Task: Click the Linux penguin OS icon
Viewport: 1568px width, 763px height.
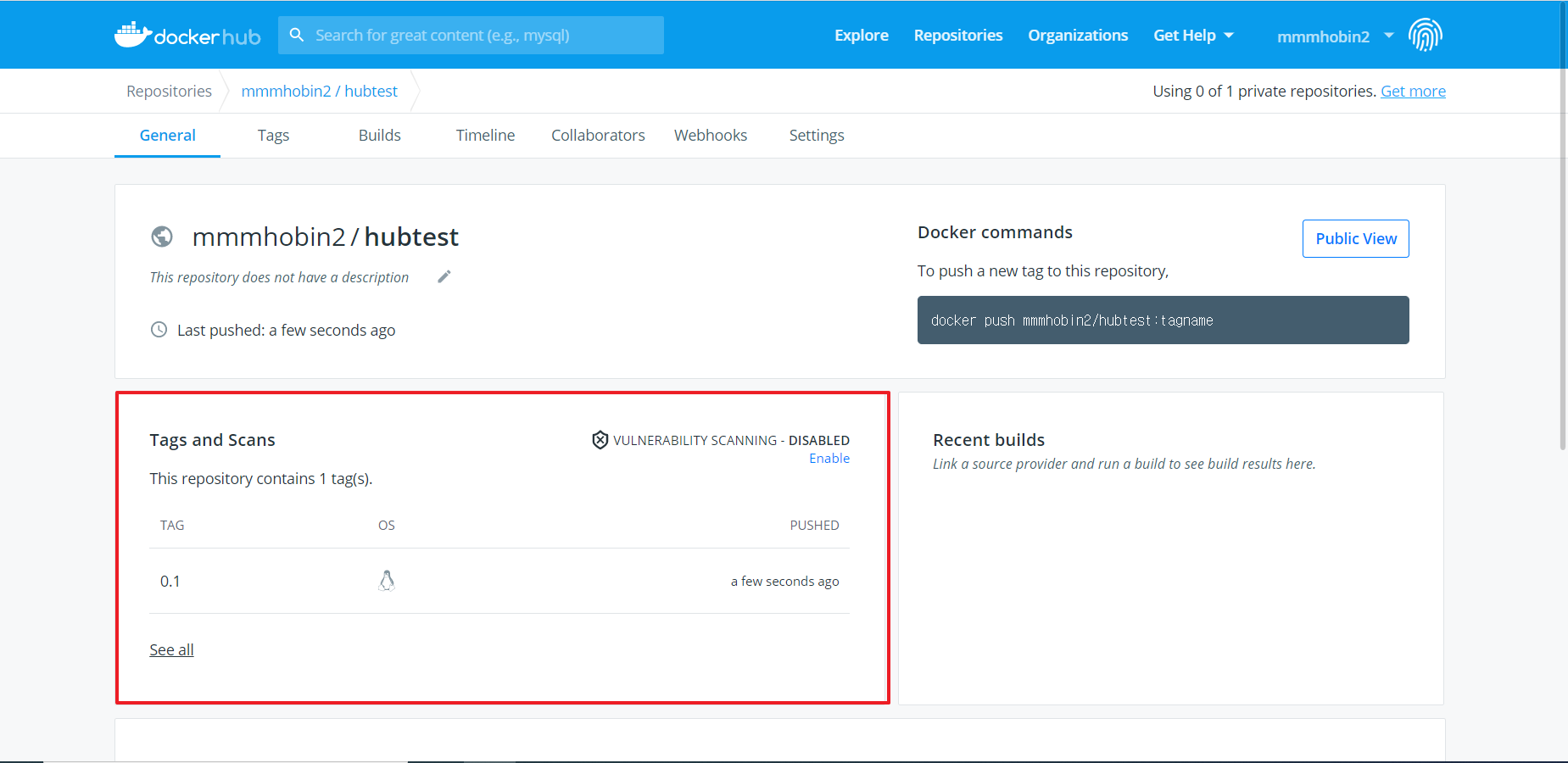Action: [x=387, y=581]
